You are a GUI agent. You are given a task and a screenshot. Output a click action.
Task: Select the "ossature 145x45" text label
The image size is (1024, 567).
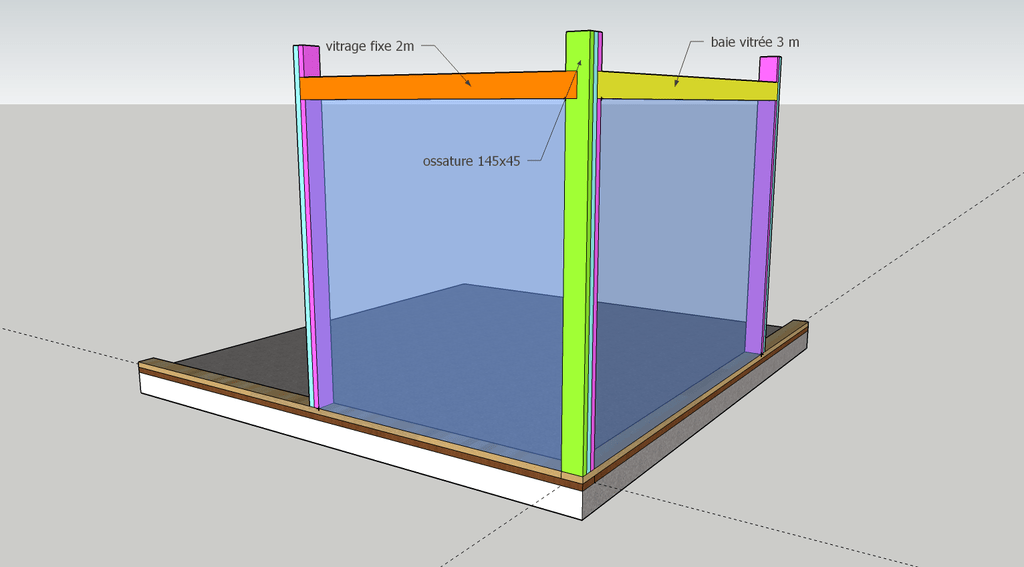click(472, 161)
